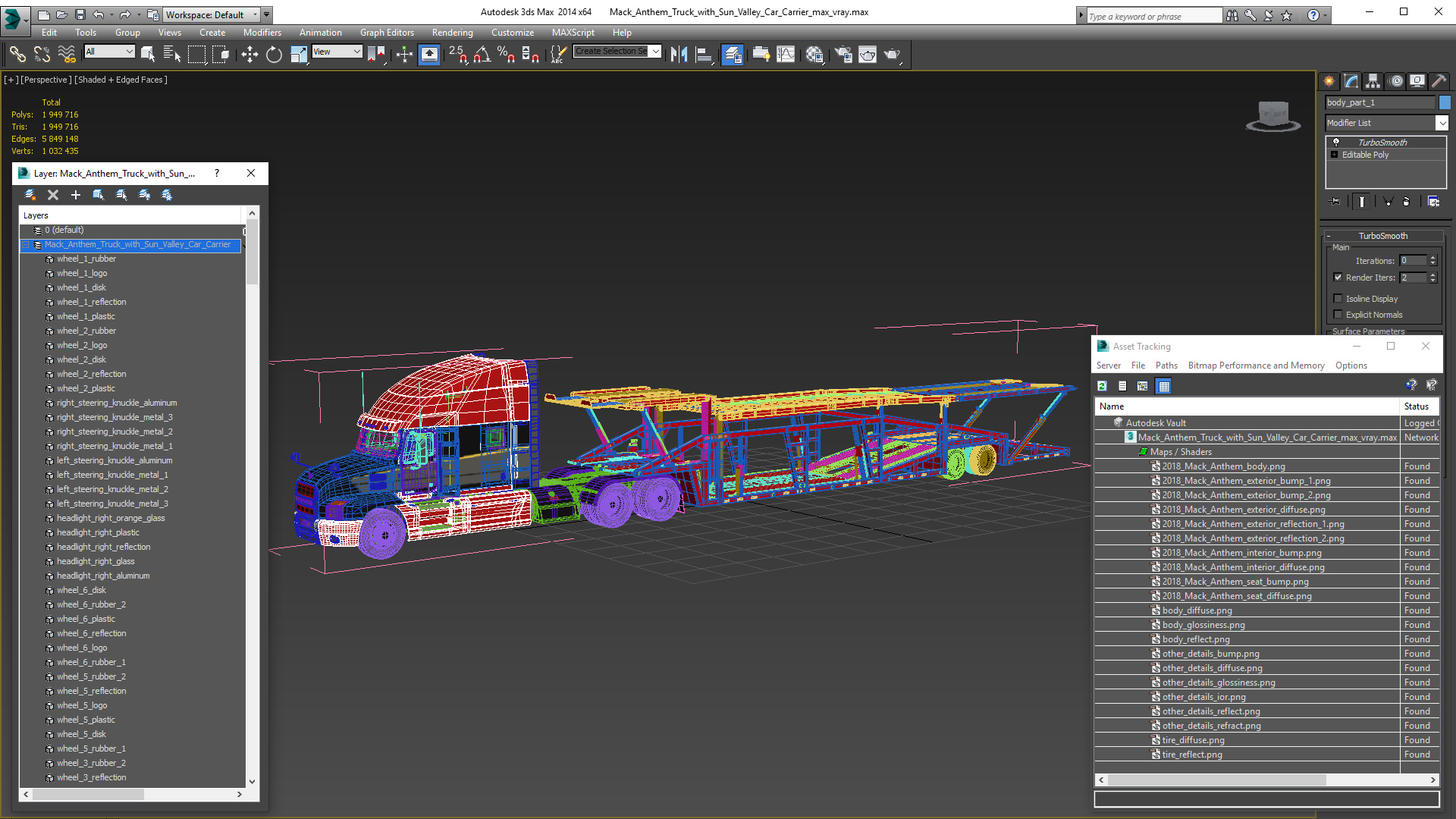
Task: Switch to the Create command panel
Action: [x=1329, y=81]
